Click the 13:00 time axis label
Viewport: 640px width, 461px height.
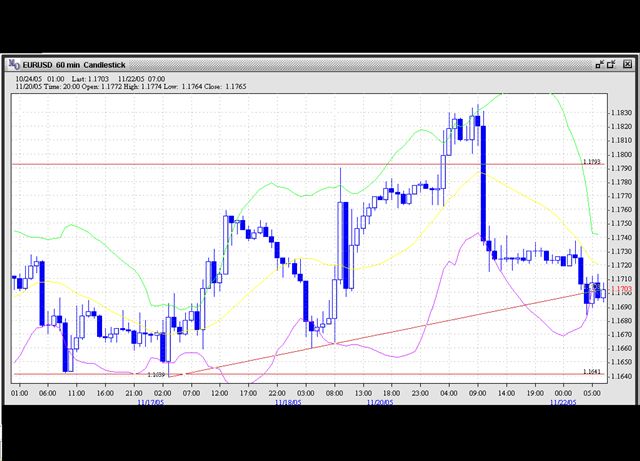coord(363,393)
